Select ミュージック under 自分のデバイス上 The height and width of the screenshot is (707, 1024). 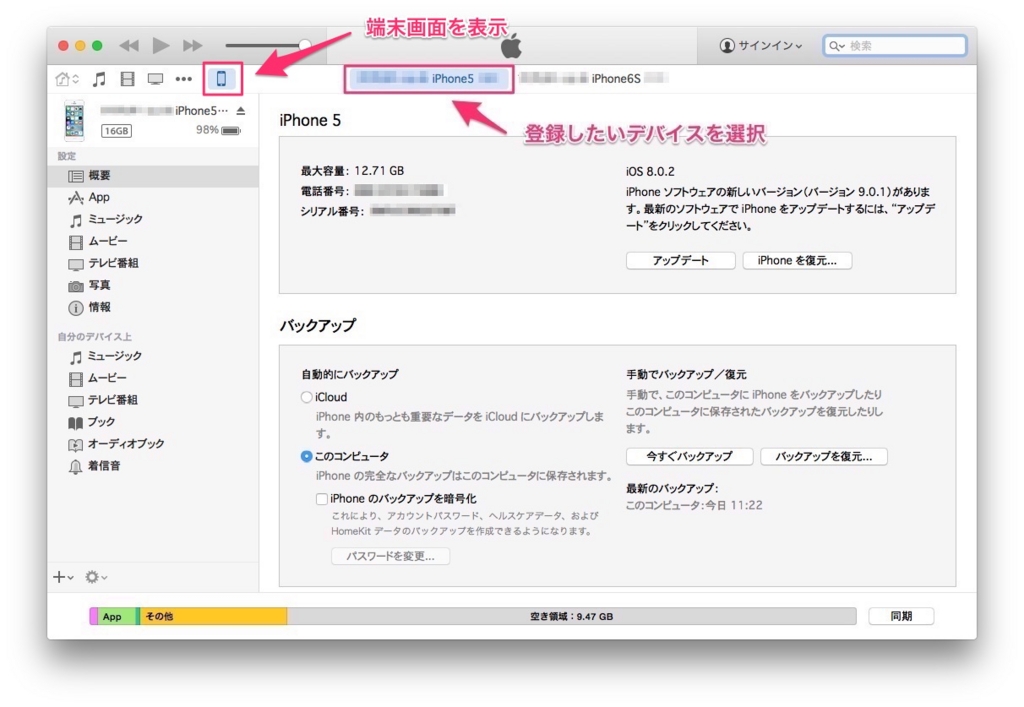153,356
